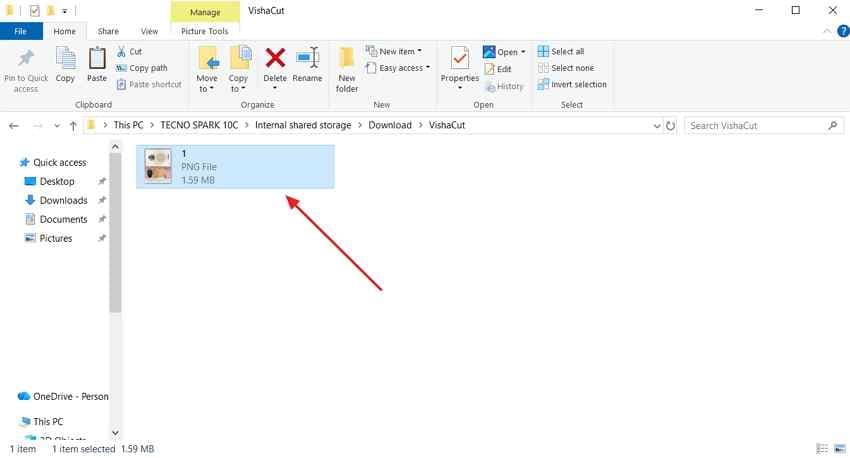Click the Rename icon
This screenshot has height=458, width=850.
click(x=307, y=59)
